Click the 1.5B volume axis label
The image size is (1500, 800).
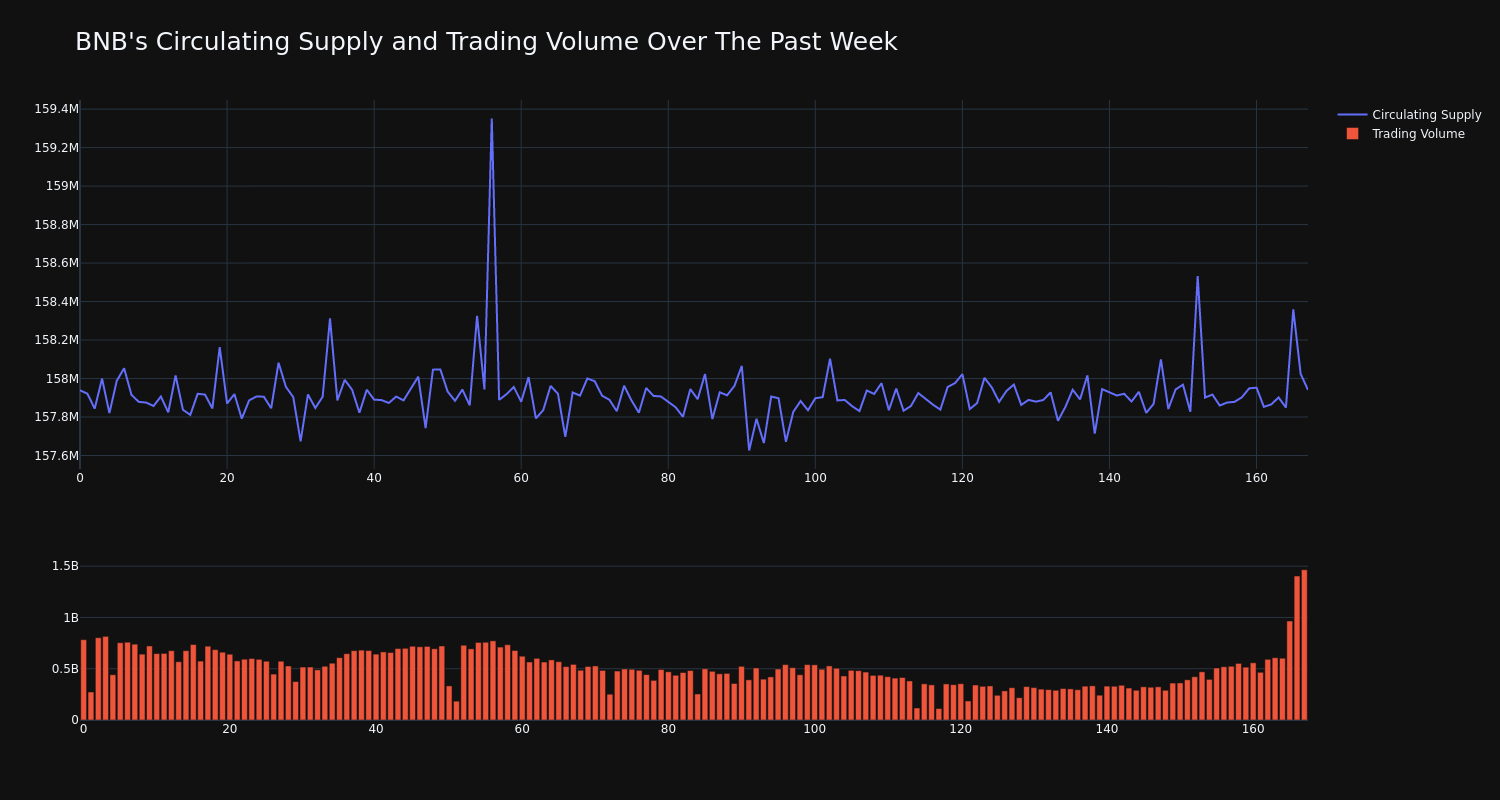click(65, 566)
